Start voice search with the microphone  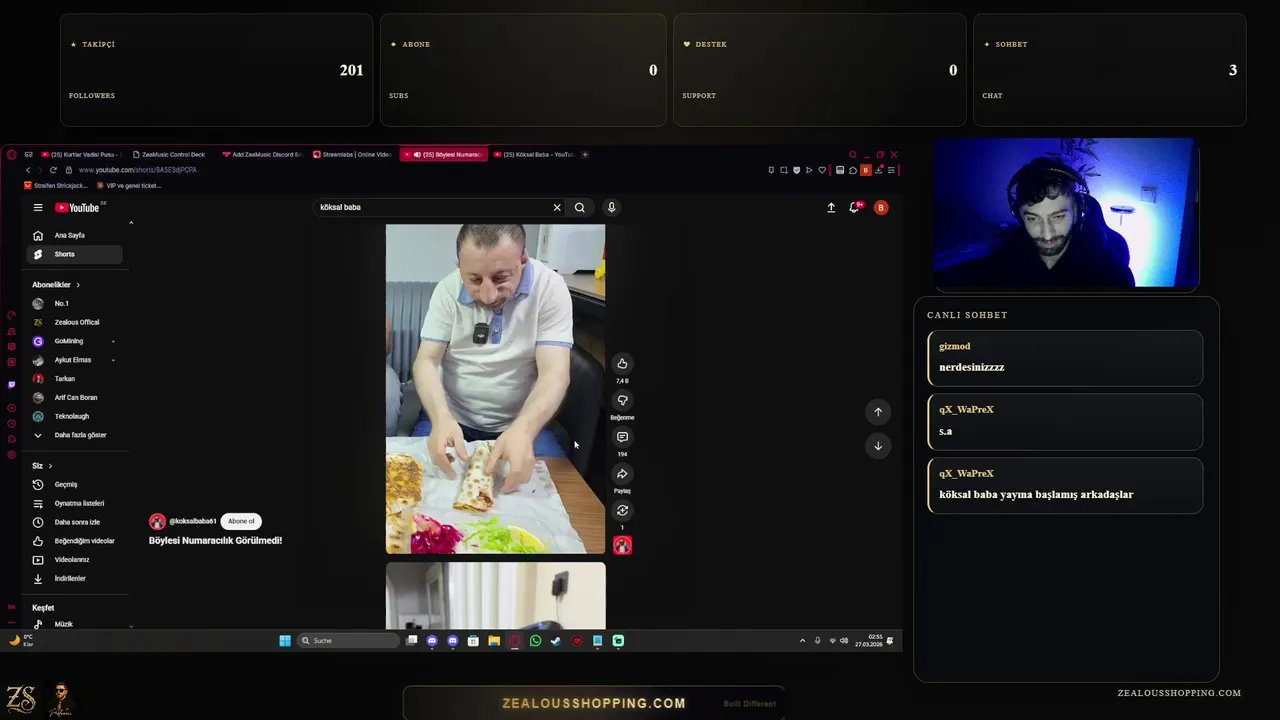coord(611,208)
